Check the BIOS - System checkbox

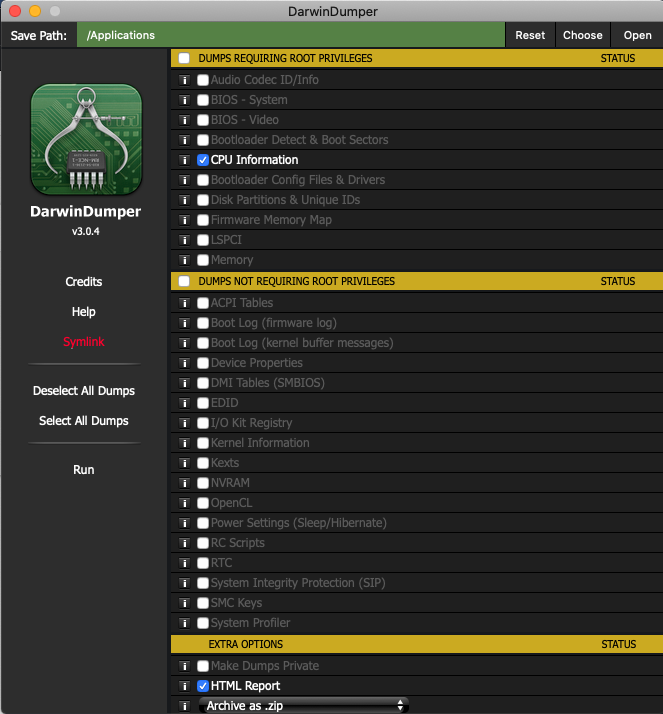pyautogui.click(x=203, y=100)
